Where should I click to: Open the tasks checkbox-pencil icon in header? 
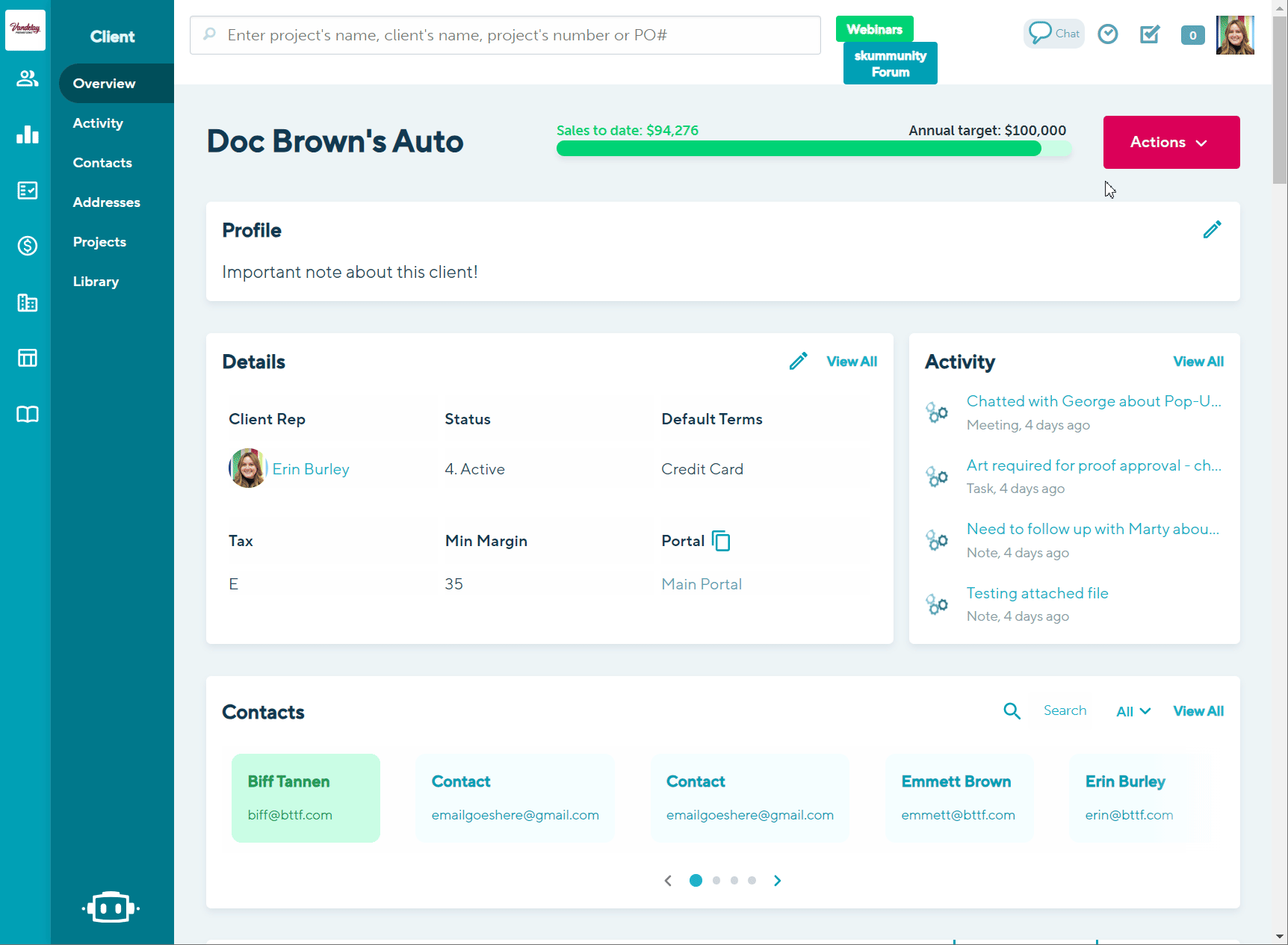coord(1150,34)
